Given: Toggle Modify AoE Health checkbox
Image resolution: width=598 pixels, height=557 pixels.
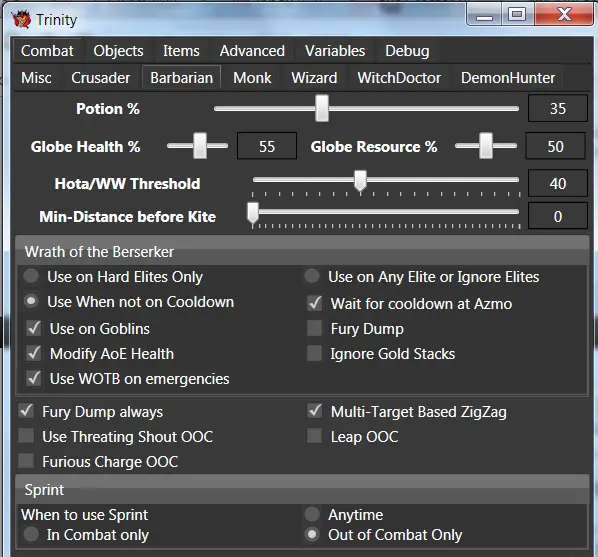Looking at the screenshot, I should click(x=34, y=353).
